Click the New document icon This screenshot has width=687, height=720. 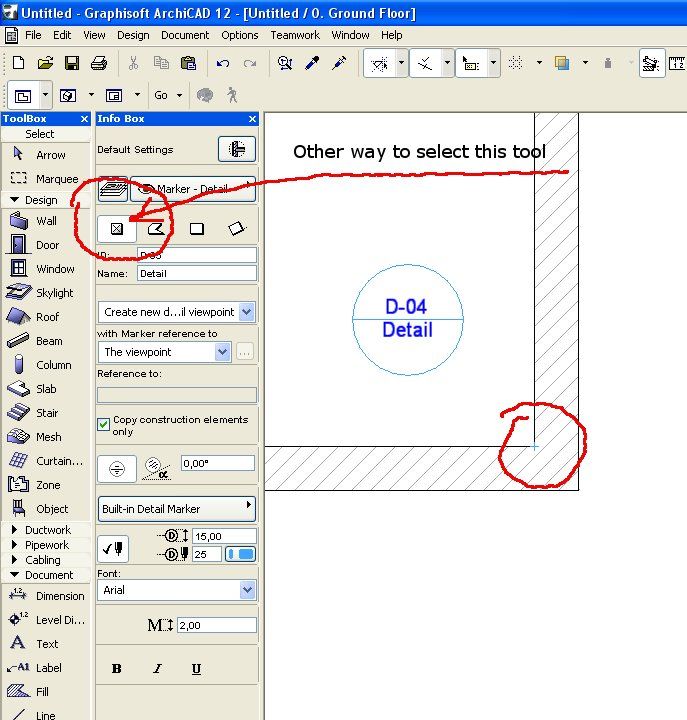pyautogui.click(x=18, y=63)
